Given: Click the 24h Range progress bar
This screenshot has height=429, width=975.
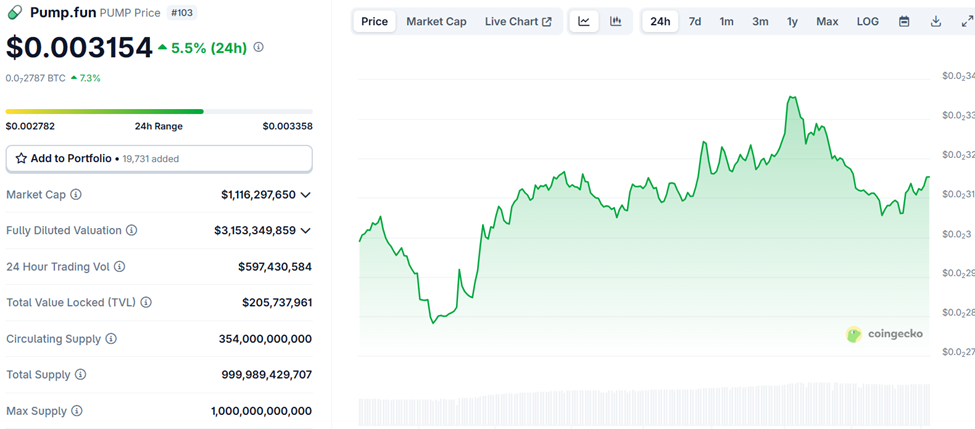Looking at the screenshot, I should pos(159,111).
